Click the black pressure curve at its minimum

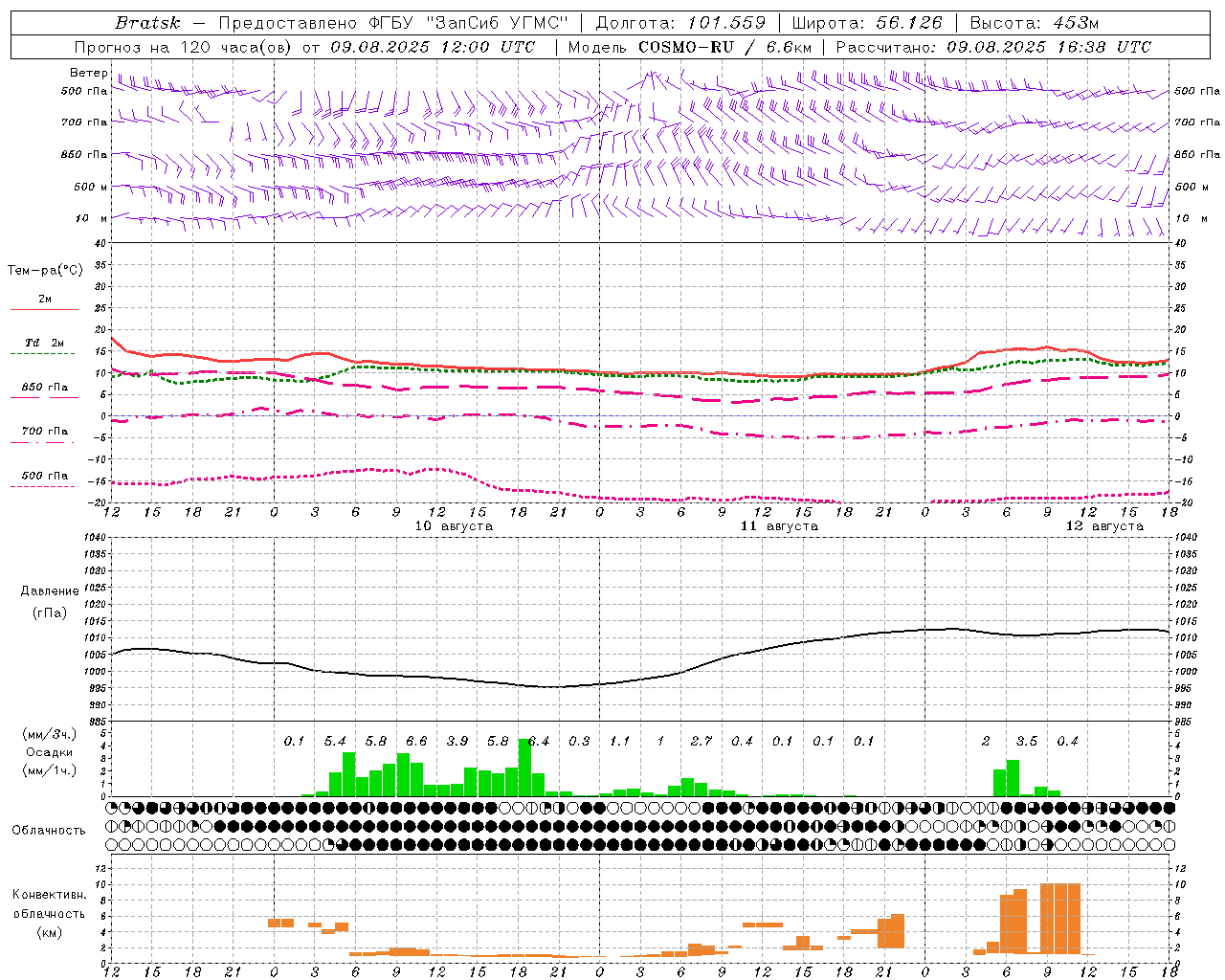pos(552,686)
